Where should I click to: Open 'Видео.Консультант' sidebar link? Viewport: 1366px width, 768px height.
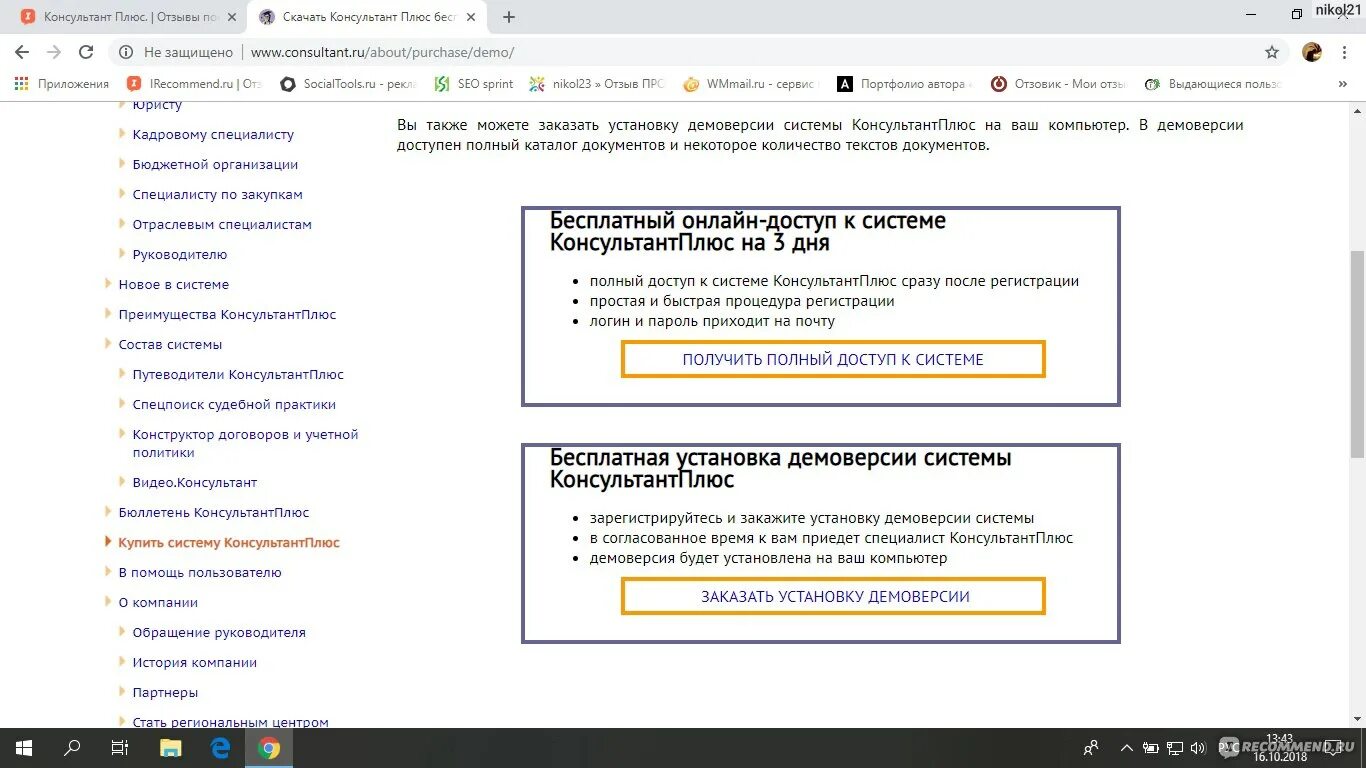(x=195, y=482)
